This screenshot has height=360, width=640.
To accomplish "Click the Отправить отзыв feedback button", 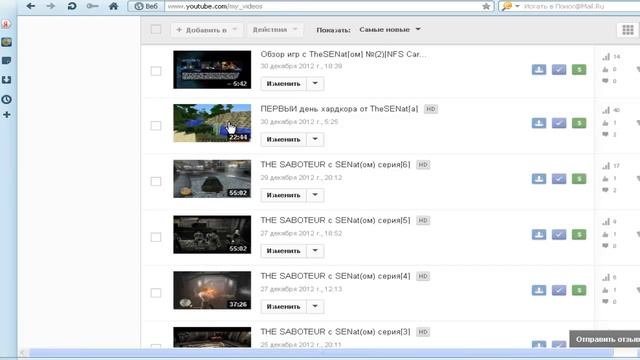I will pyautogui.click(x=605, y=339).
